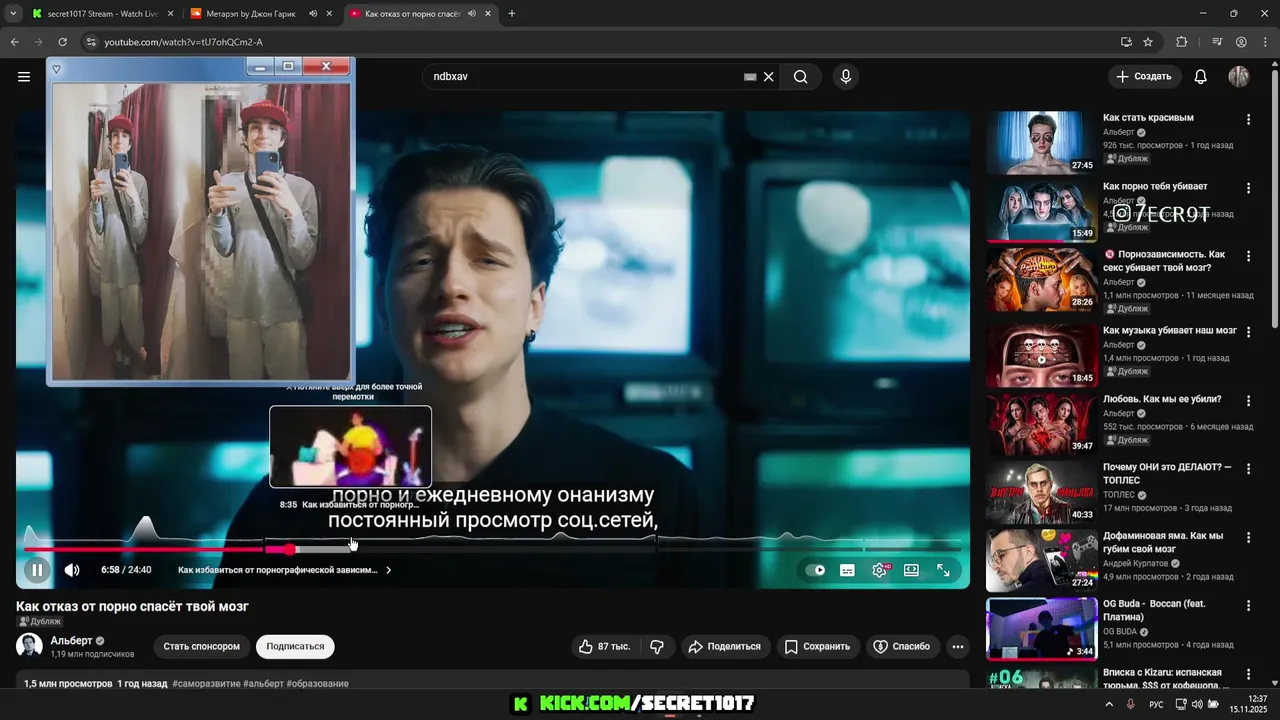Pause the video
This screenshot has height=720, width=1280.
(37, 570)
